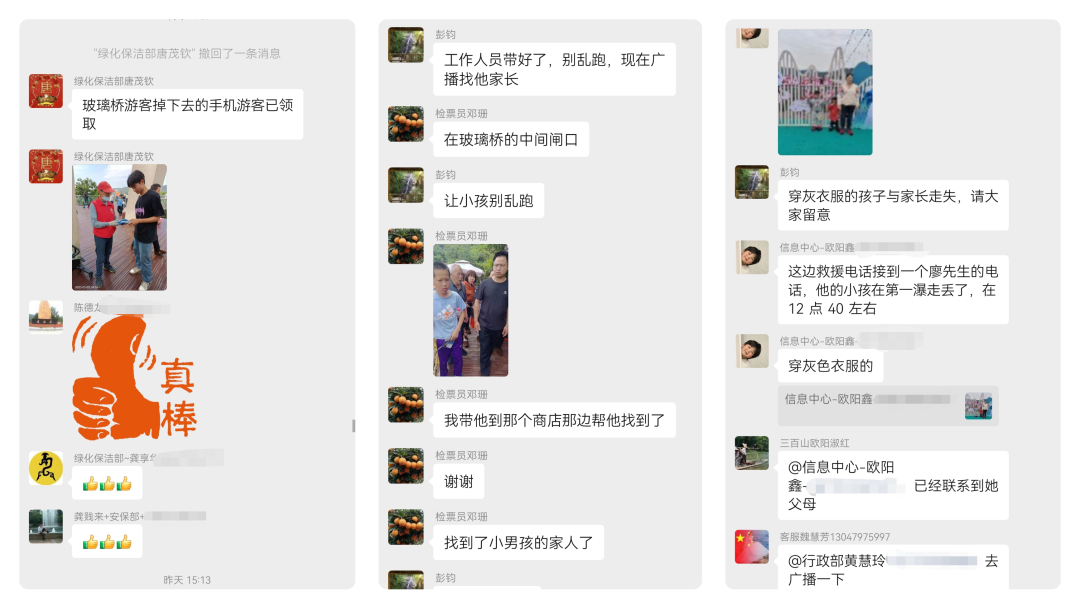Viewport: 1080px width, 608px height.
Task: Tap the orange 真棒 thumbs-up sticker
Action: coord(134,377)
